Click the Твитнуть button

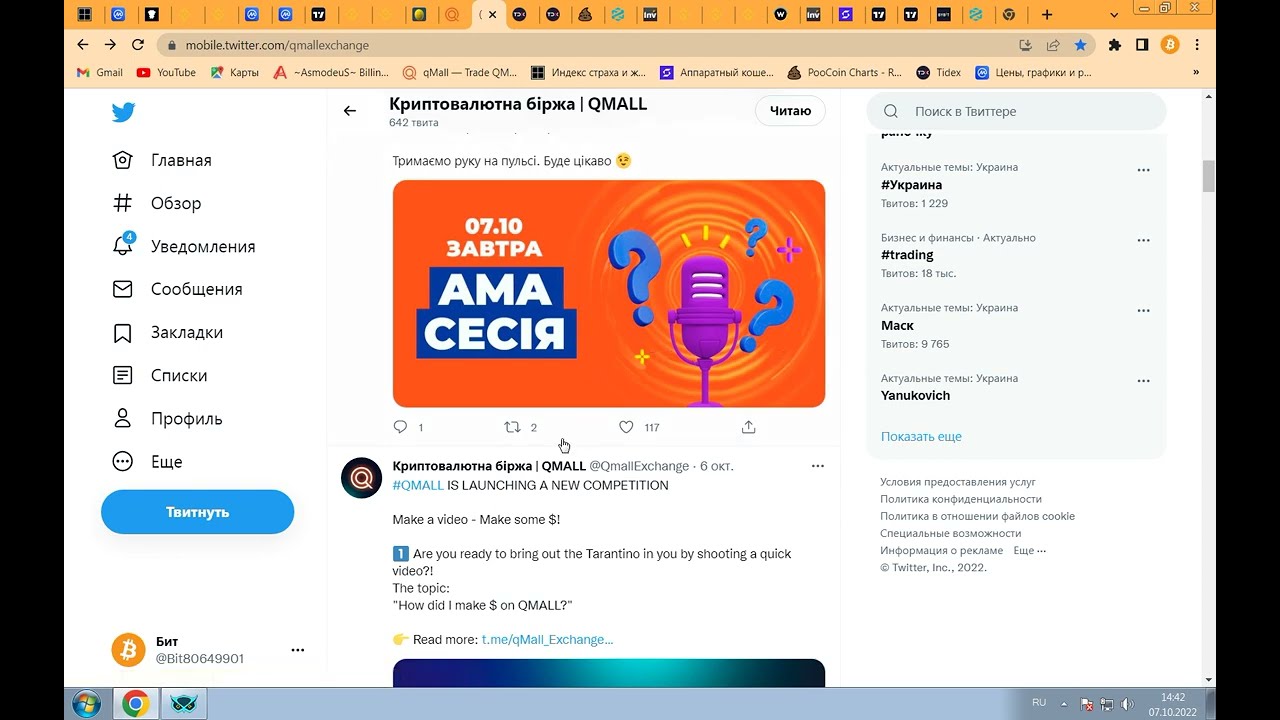point(197,512)
